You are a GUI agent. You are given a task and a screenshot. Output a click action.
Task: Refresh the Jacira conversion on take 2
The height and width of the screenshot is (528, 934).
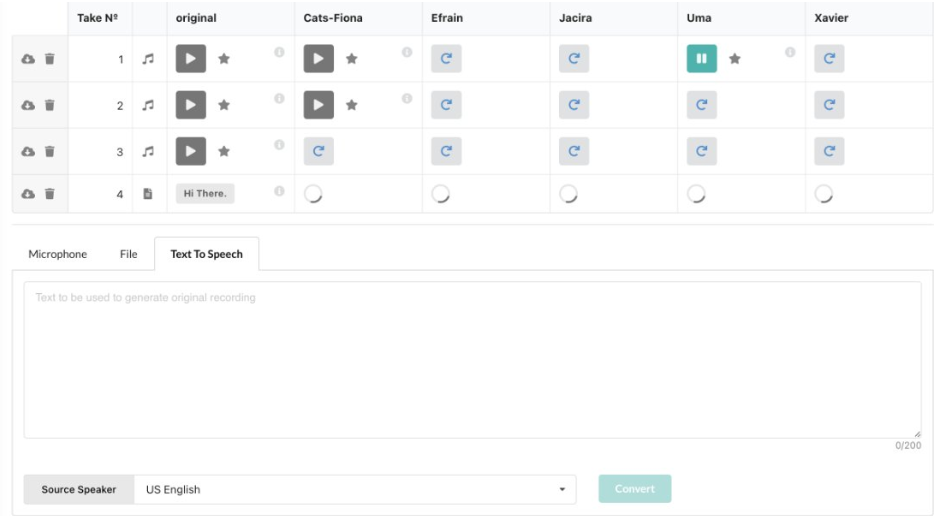574,105
